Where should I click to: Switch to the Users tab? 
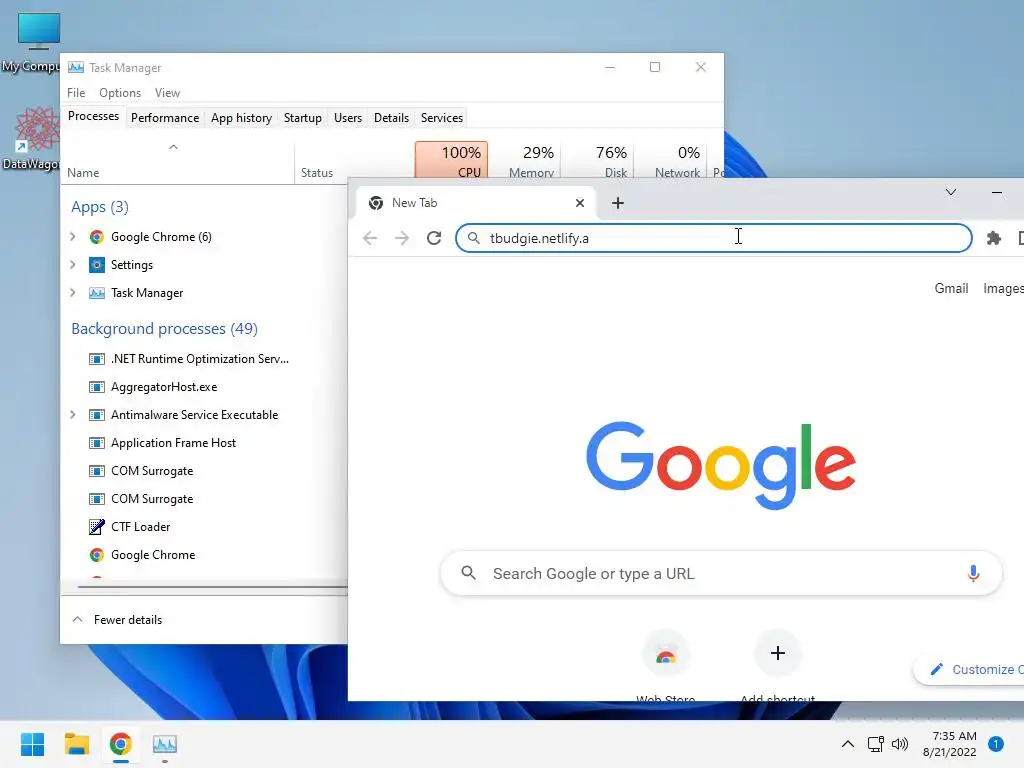pos(347,118)
